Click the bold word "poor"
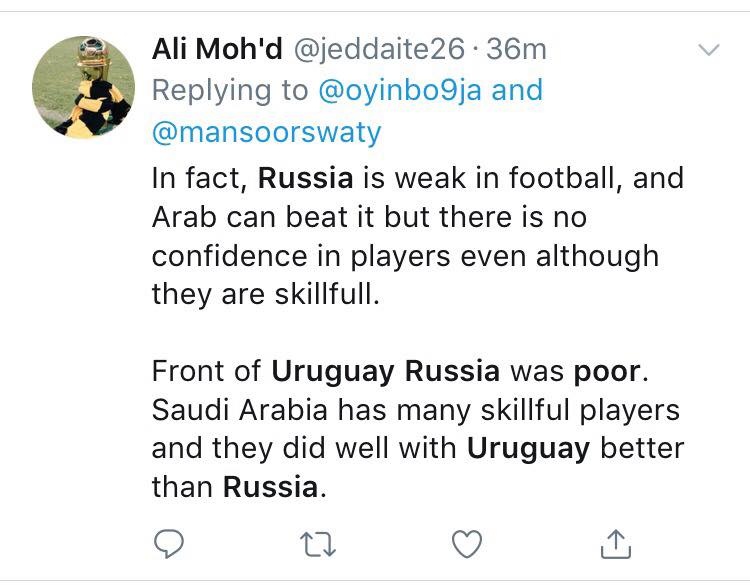750x585 pixels. pos(607,371)
